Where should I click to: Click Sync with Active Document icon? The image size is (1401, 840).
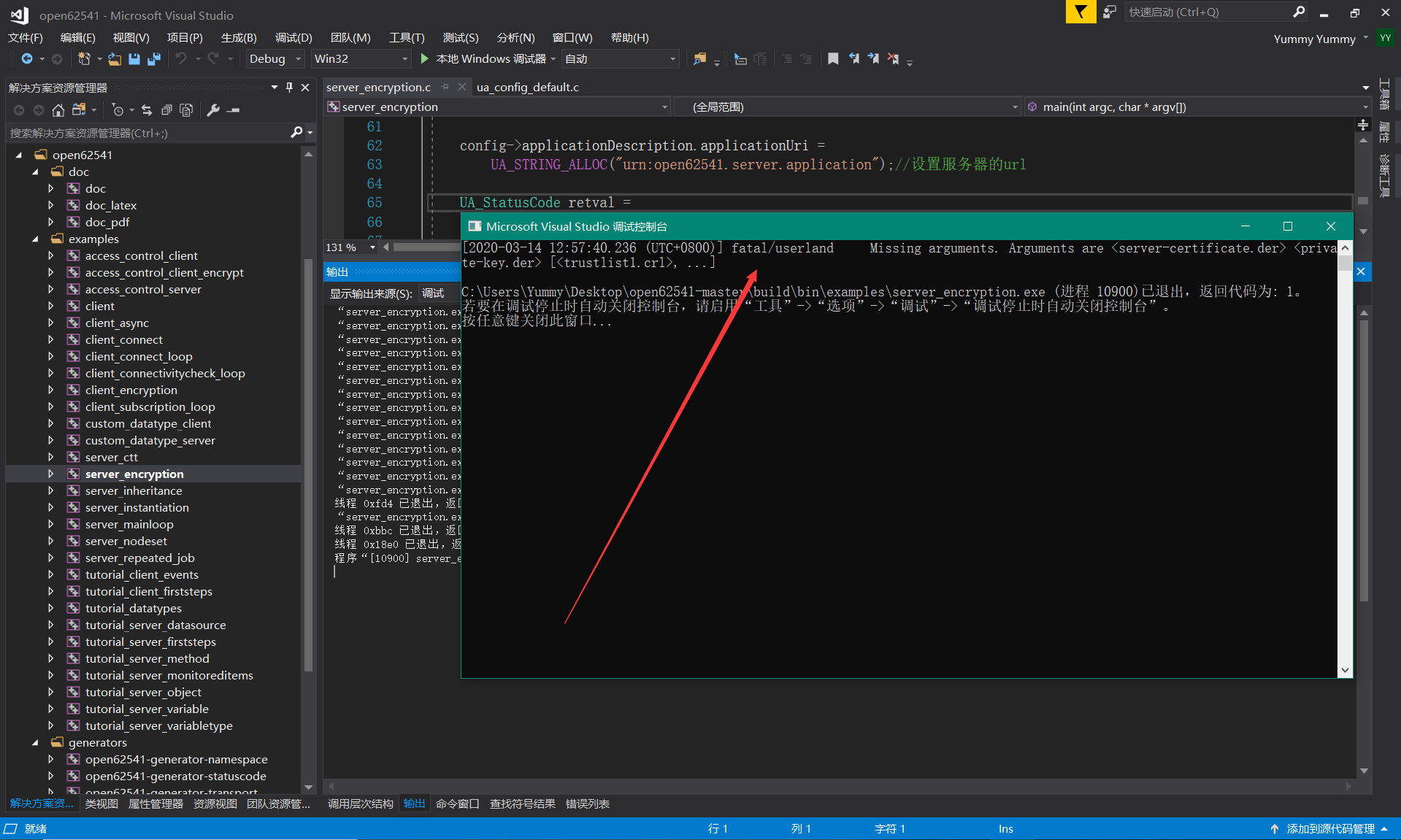(147, 110)
